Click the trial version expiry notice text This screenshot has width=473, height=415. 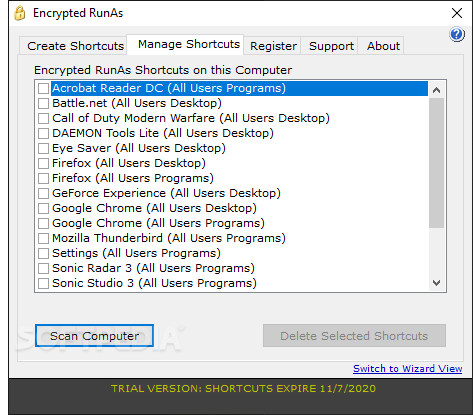point(243,388)
